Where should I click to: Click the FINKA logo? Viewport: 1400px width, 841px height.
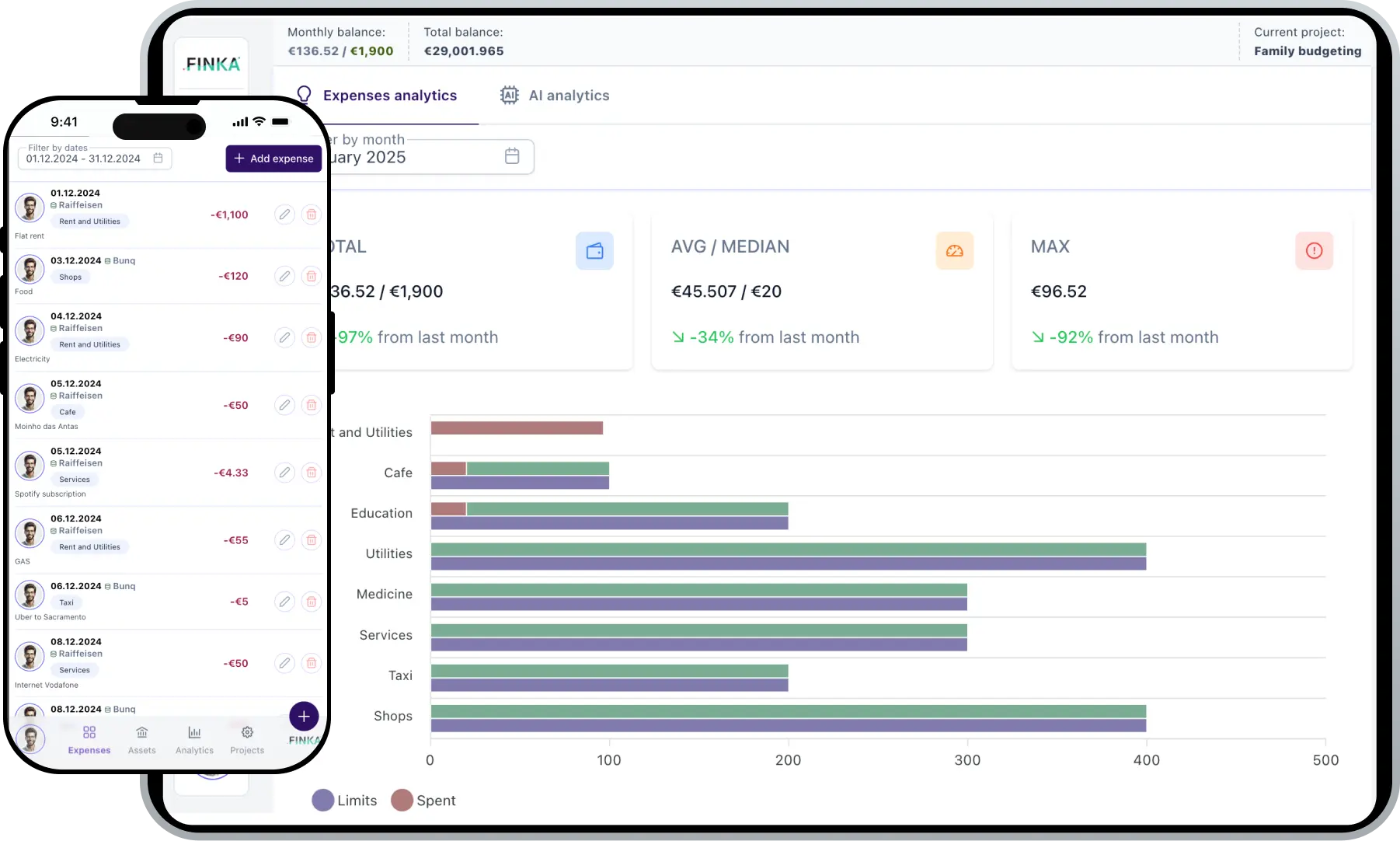pos(211,65)
